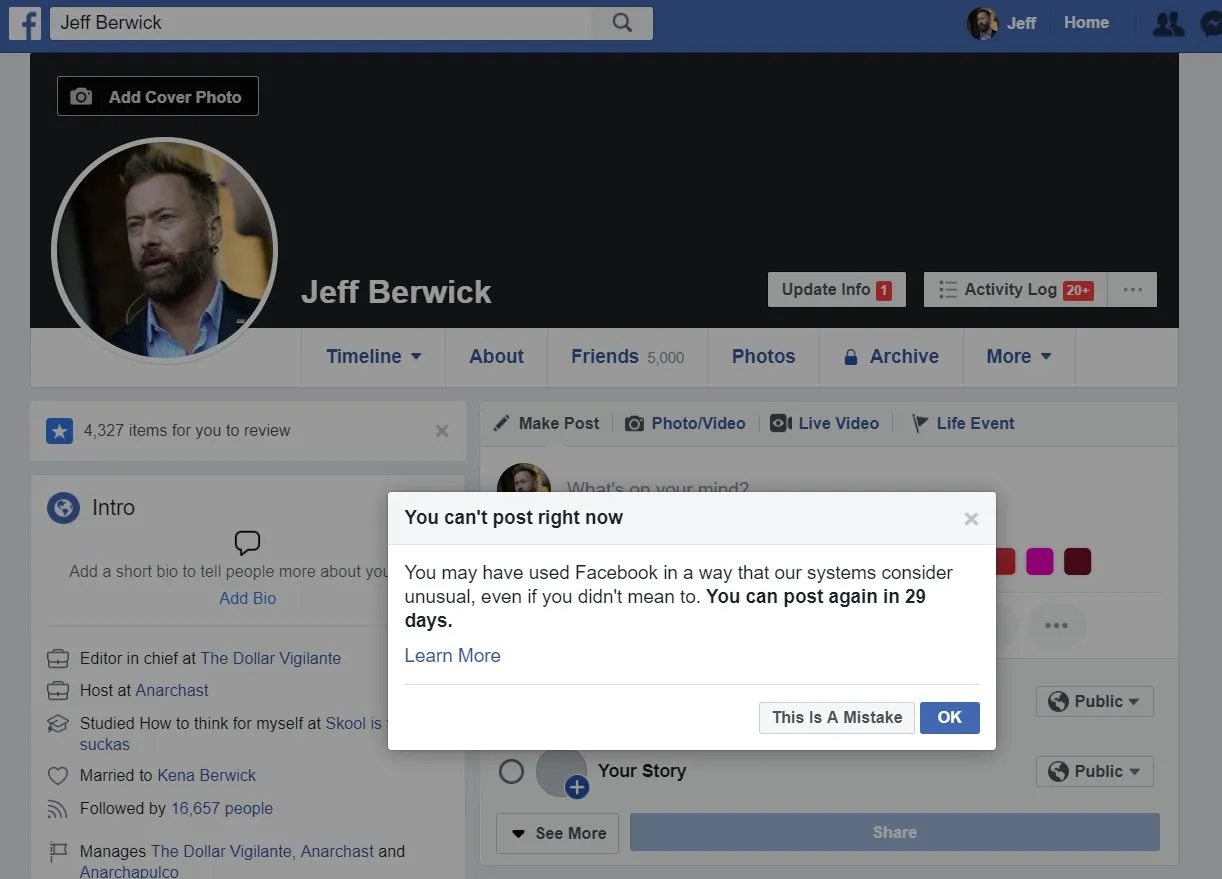The width and height of the screenshot is (1222, 879).
Task: Expand the See More button
Action: pyautogui.click(x=558, y=833)
